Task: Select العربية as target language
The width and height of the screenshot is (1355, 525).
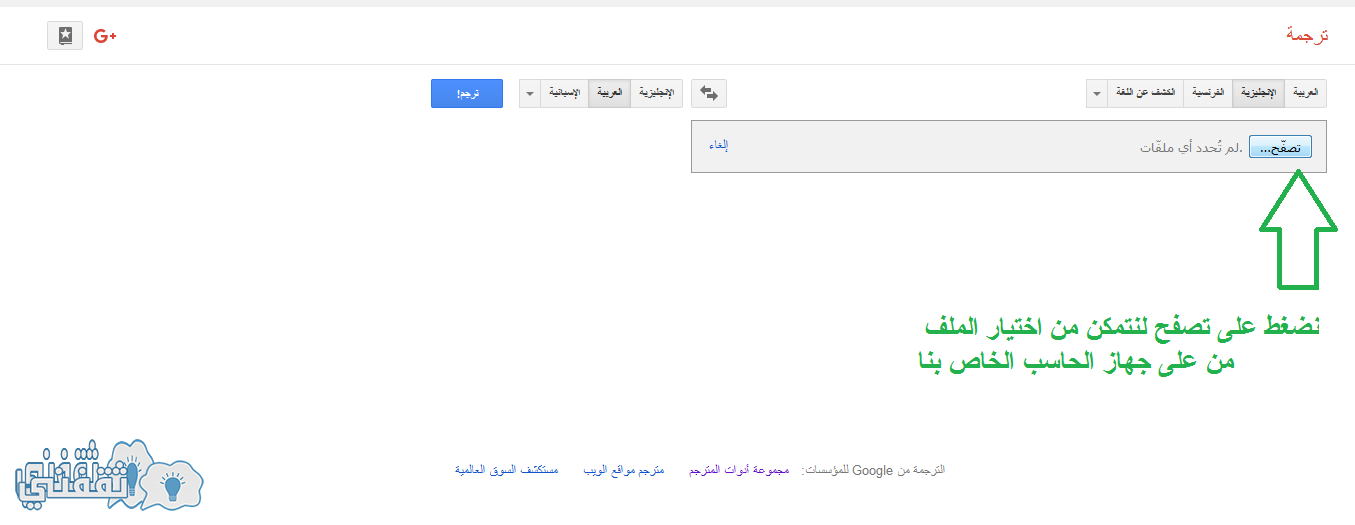Action: coord(610,93)
